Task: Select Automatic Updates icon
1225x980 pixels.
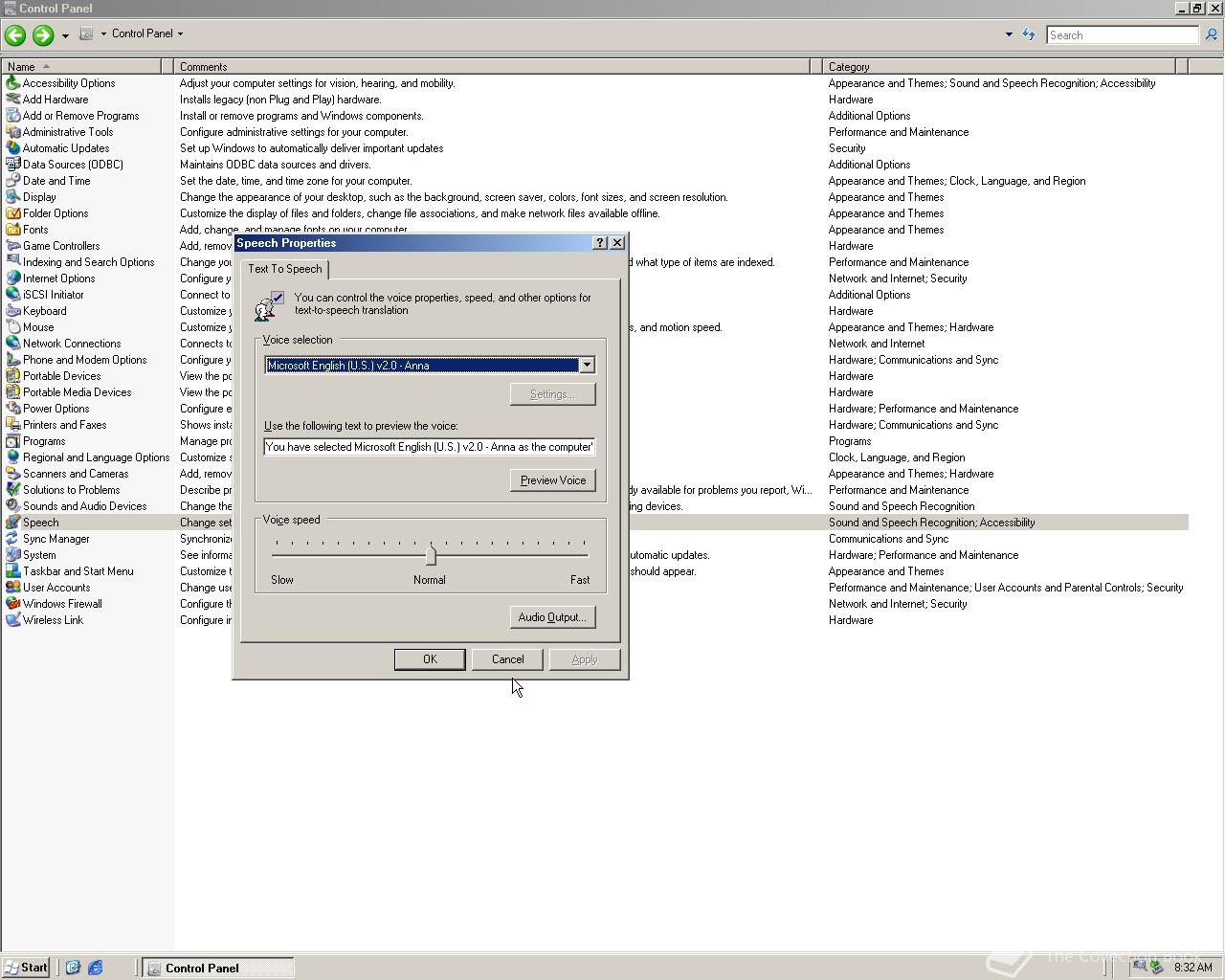Action: pyautogui.click(x=12, y=148)
